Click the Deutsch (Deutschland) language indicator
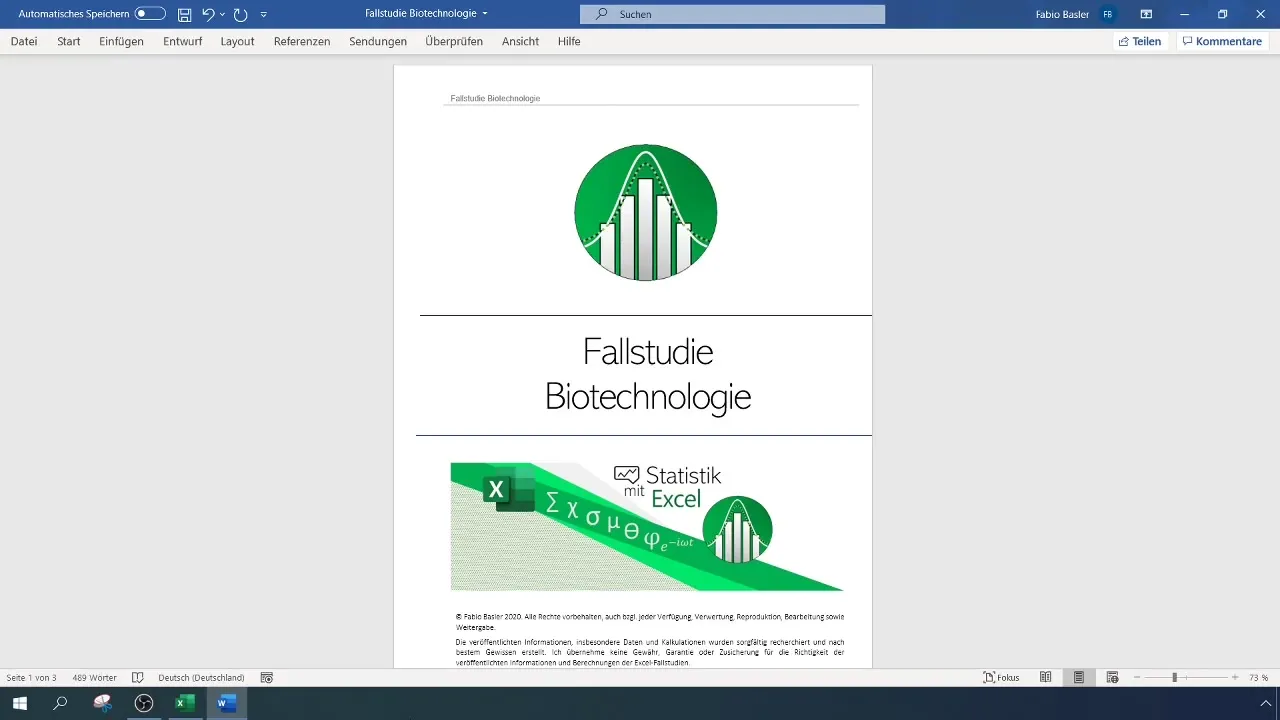Viewport: 1280px width, 720px height. point(201,677)
